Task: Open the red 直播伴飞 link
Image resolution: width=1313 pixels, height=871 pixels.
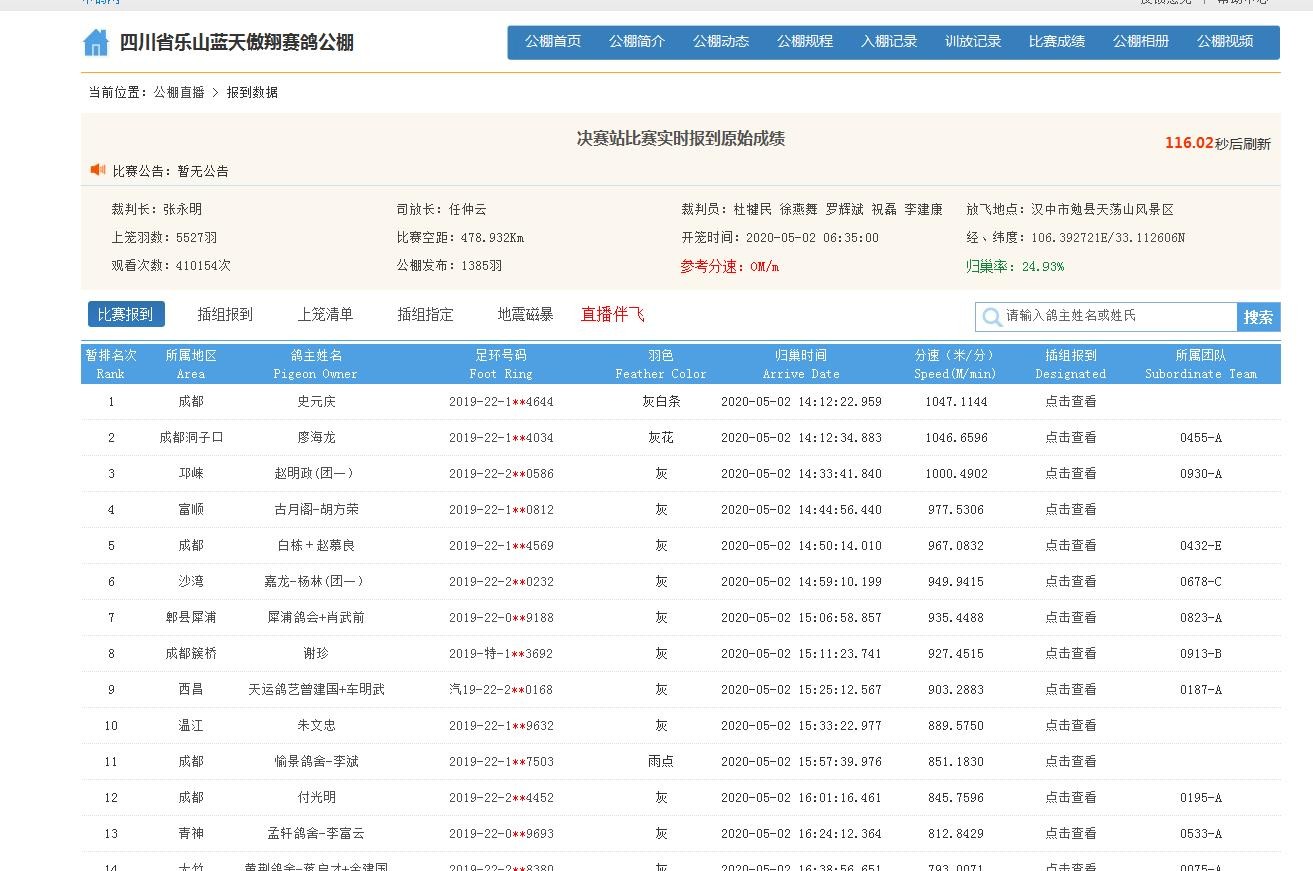Action: tap(612, 315)
